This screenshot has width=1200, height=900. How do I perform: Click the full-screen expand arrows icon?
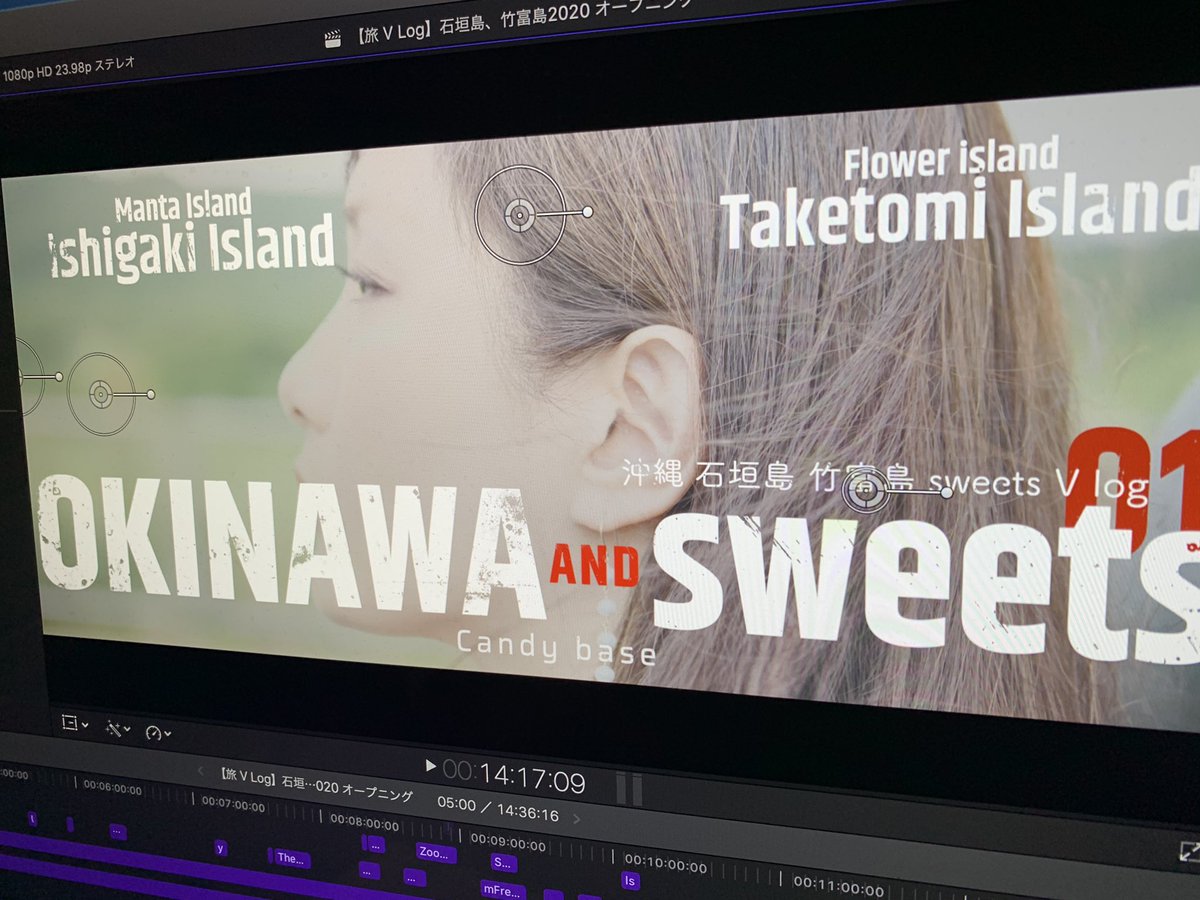pos(1190,852)
